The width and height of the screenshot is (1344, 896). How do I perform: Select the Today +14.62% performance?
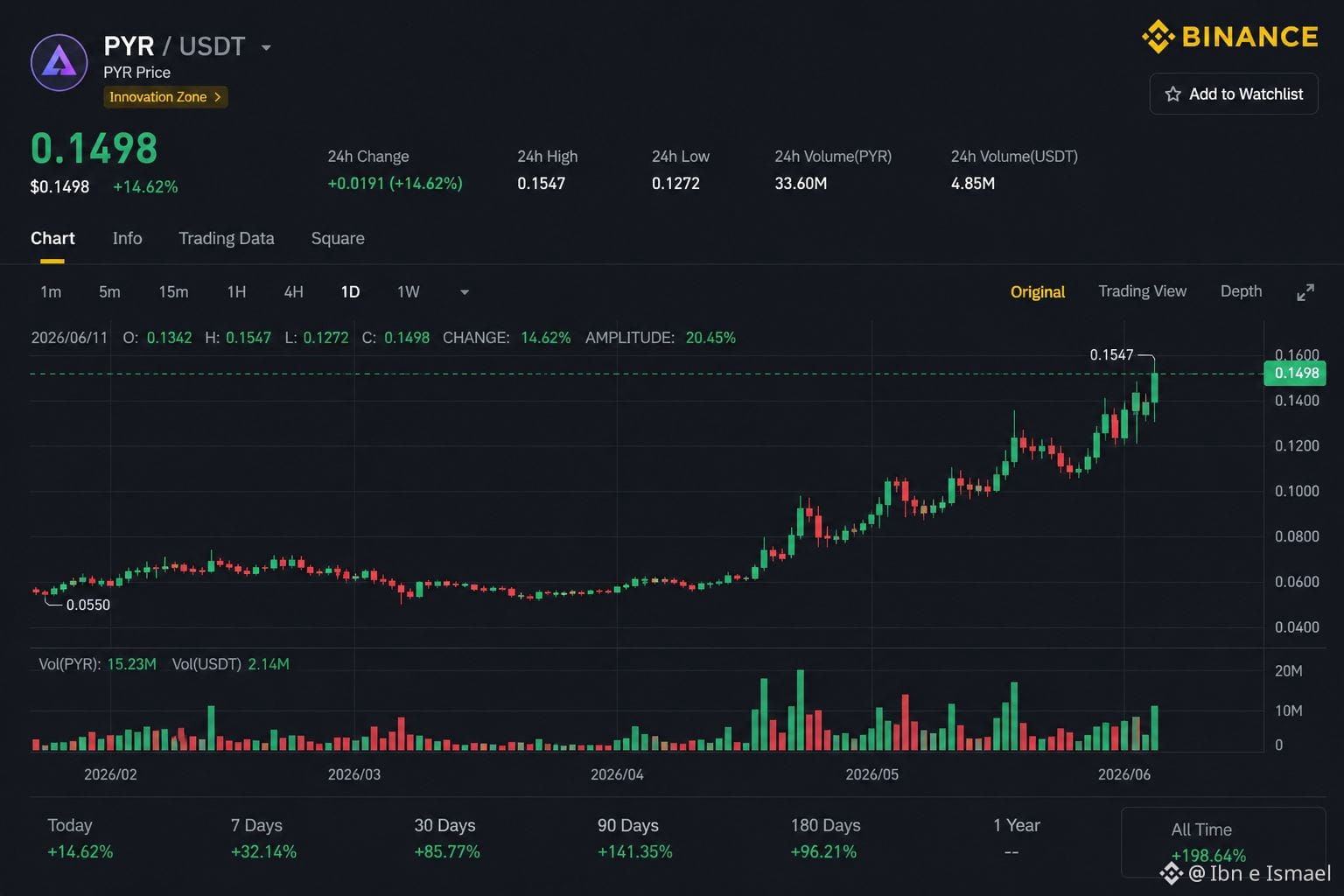(80, 838)
